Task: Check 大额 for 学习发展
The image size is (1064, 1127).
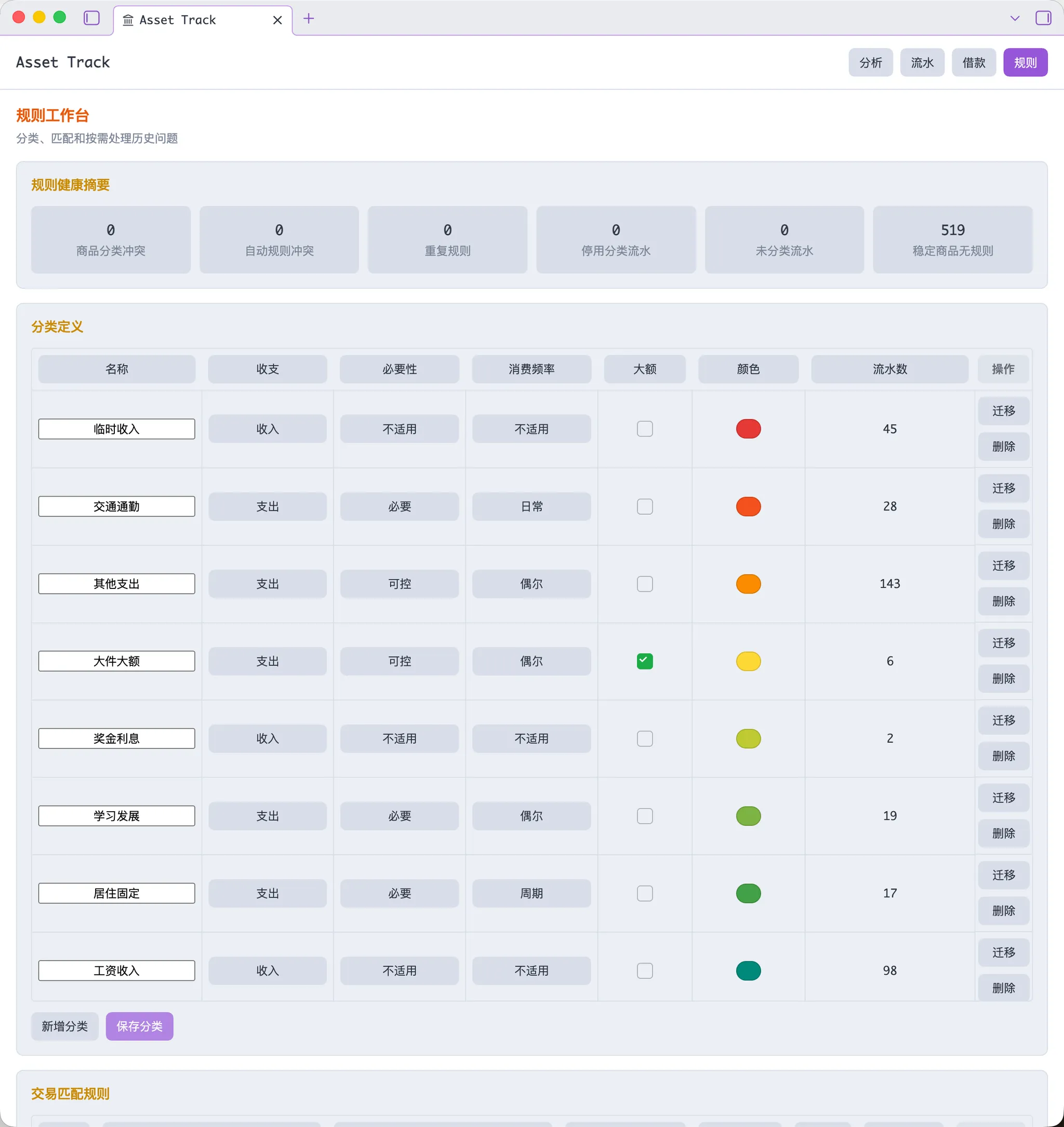Action: tap(645, 816)
